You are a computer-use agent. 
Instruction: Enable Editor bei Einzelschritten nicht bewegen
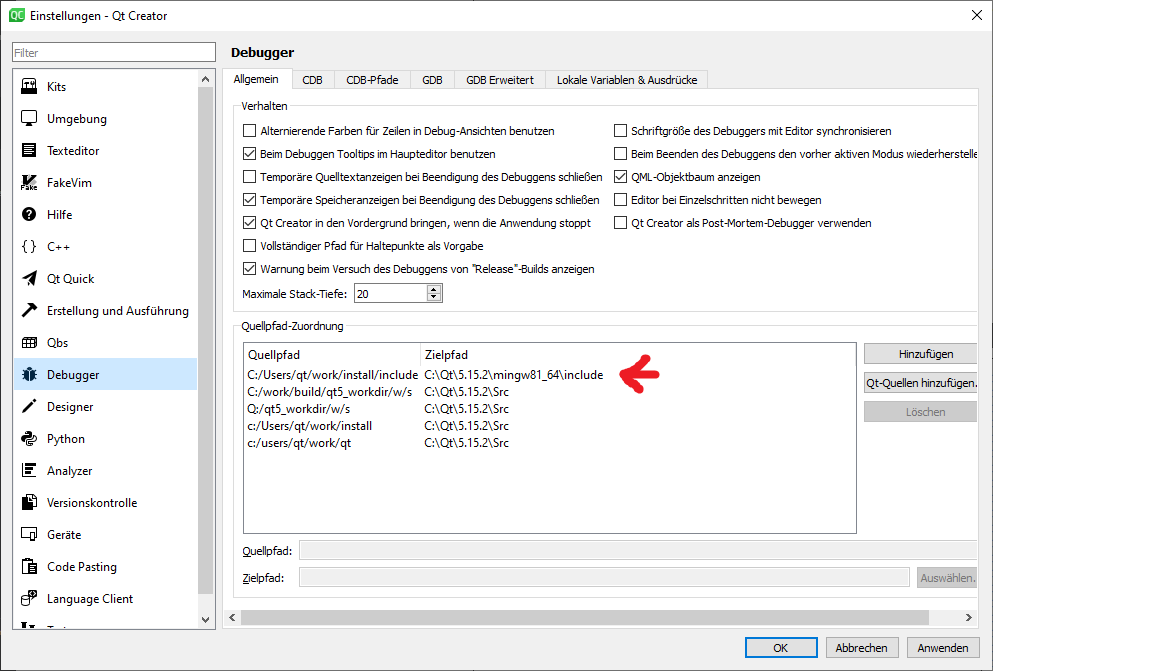coord(621,199)
